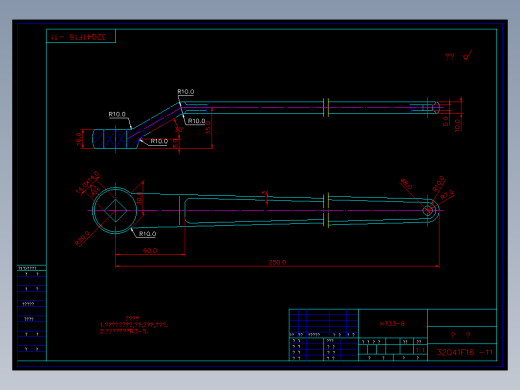Click the red technical notes text
The width and height of the screenshot is (520, 390).
[x=133, y=325]
